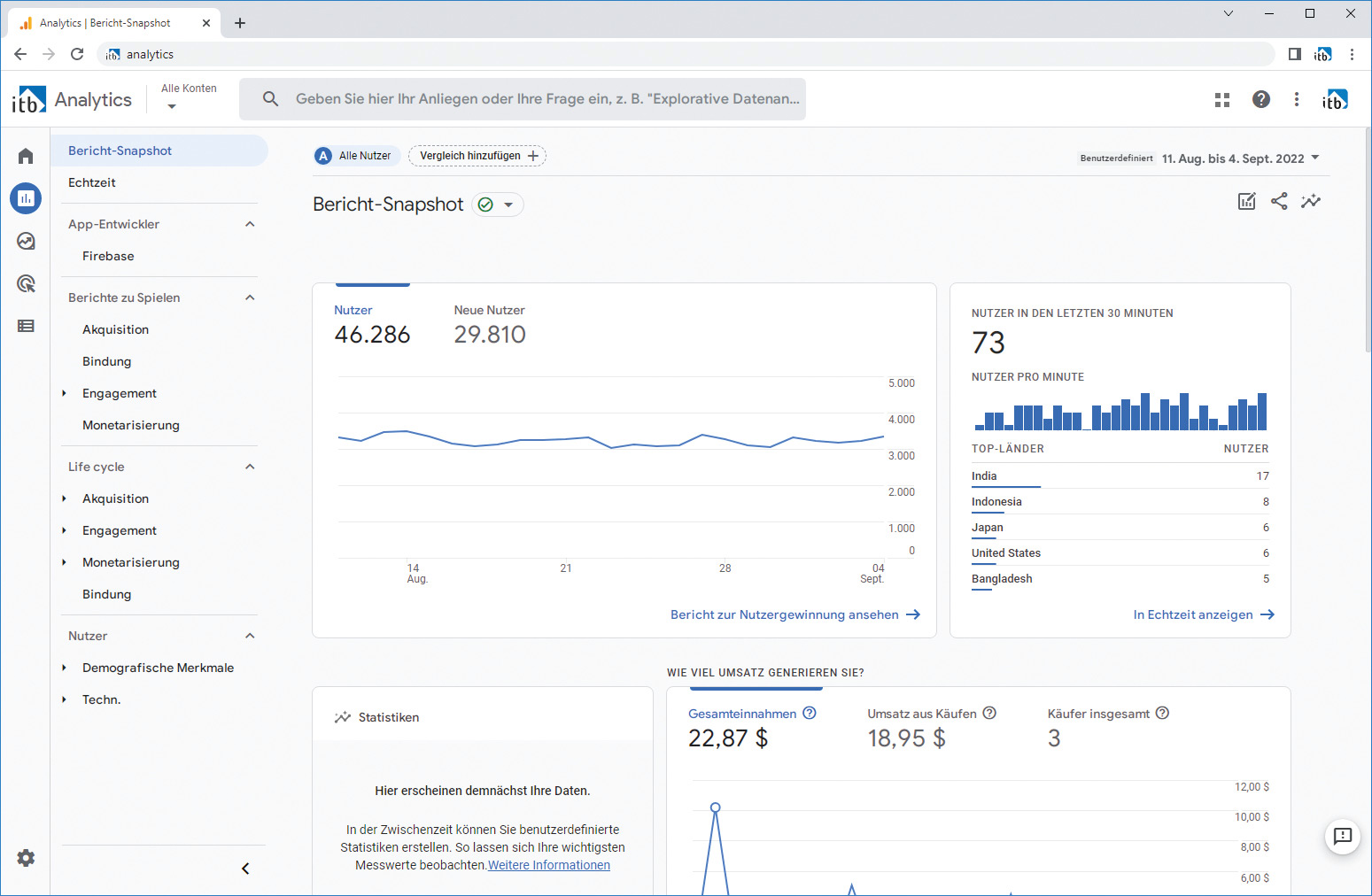The width and height of the screenshot is (1372, 896).
Task: Click the search magnifier icon
Action: (271, 99)
